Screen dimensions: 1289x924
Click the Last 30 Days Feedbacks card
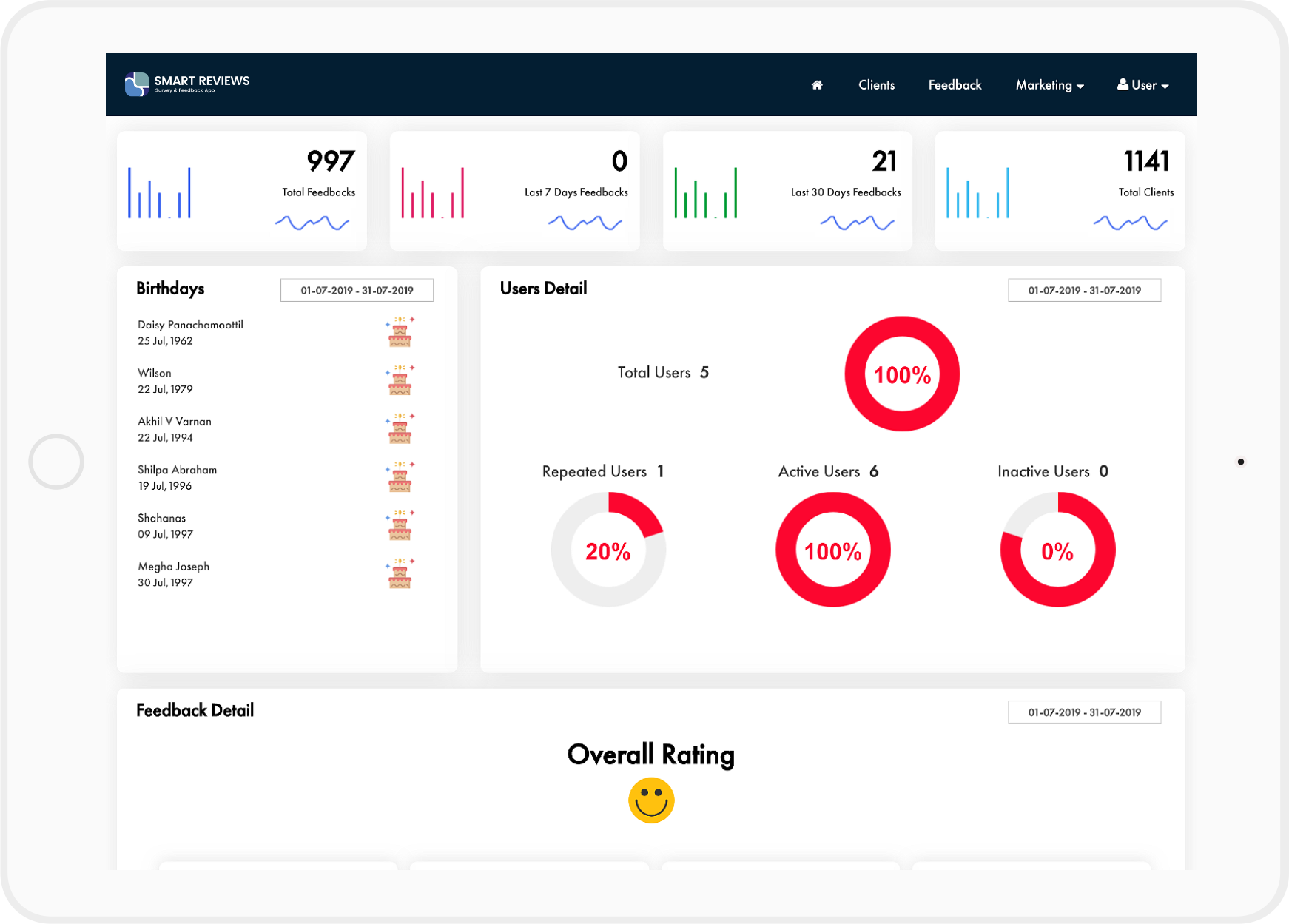[x=787, y=191]
